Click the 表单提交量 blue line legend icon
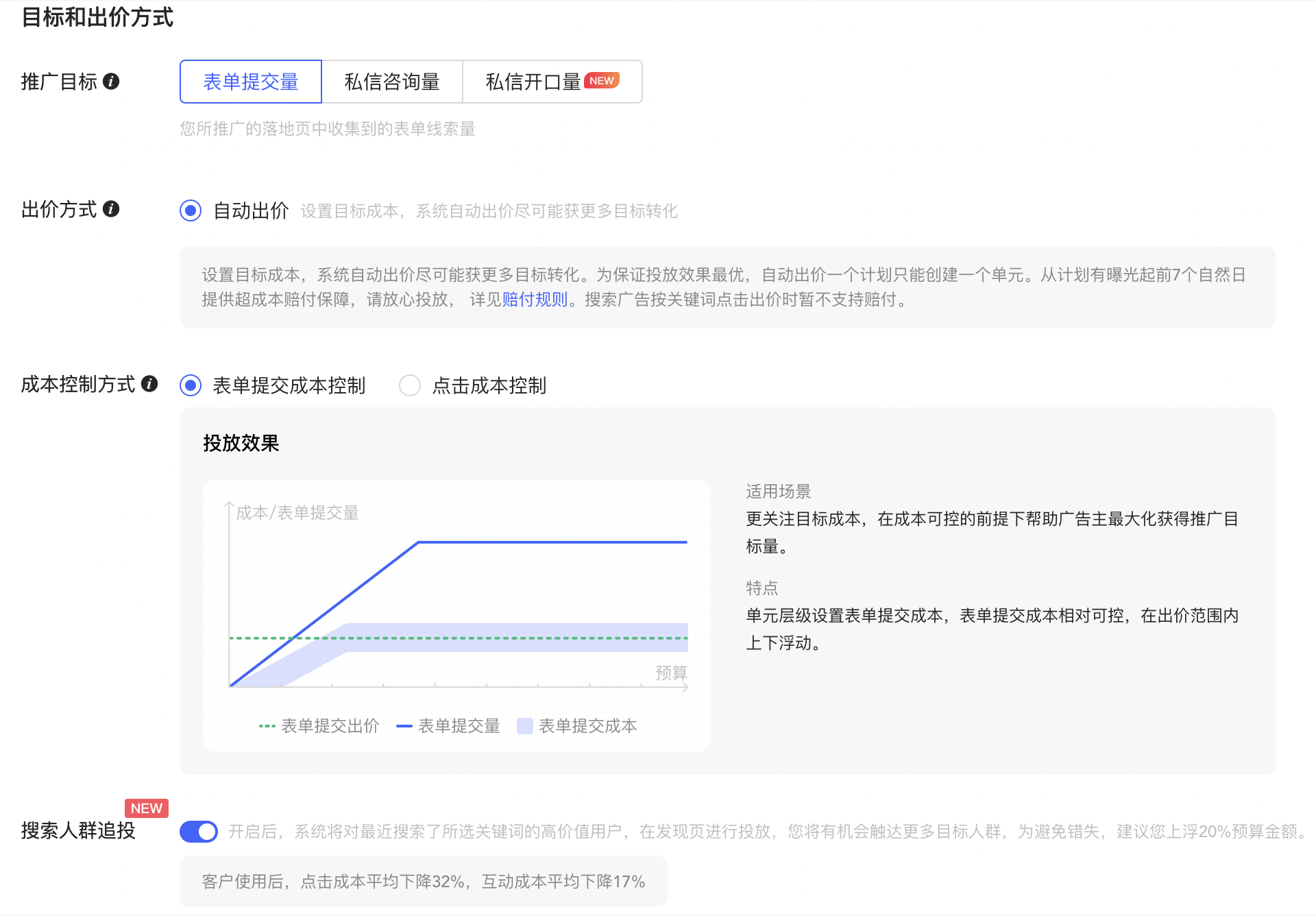Viewport: 1316px width, 916px height. tap(404, 725)
